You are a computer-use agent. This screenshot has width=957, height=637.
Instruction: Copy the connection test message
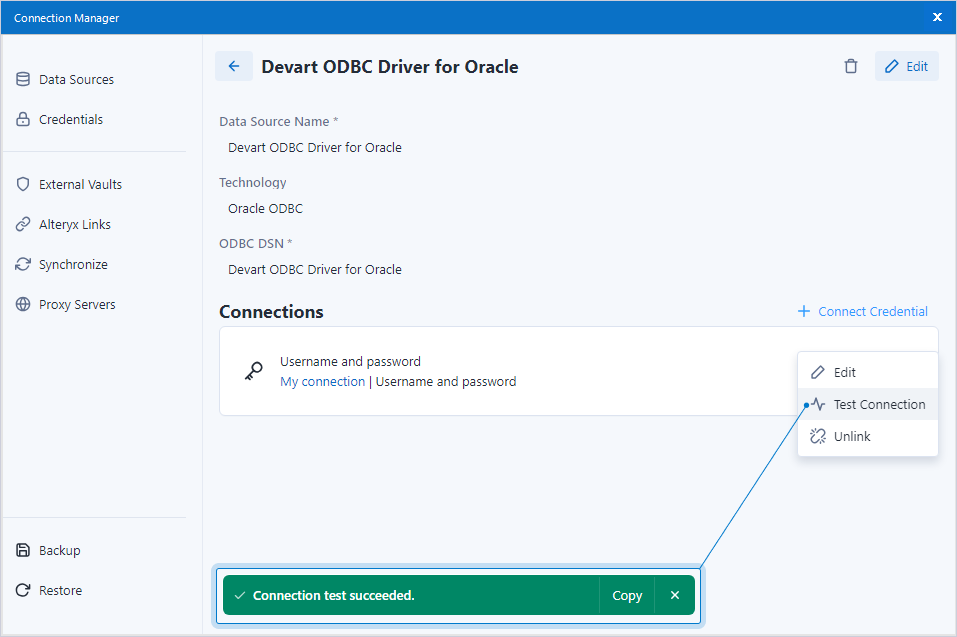pyautogui.click(x=627, y=595)
